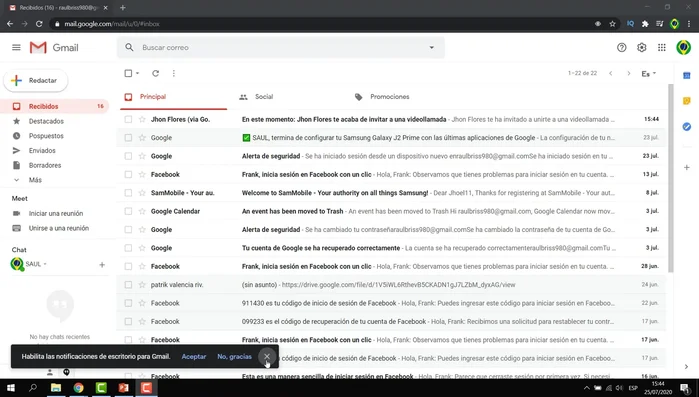Click the inbox vertical scrollbar

click(x=670, y=178)
